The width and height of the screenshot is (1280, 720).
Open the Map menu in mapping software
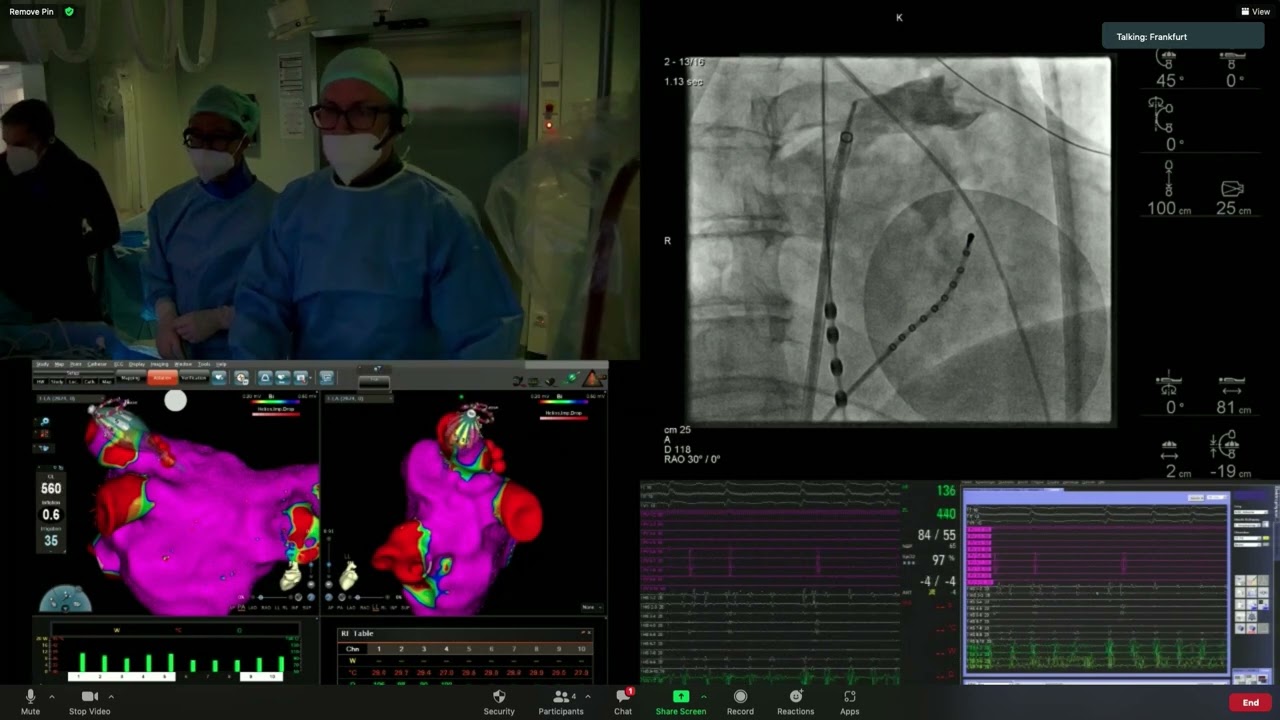pos(59,364)
